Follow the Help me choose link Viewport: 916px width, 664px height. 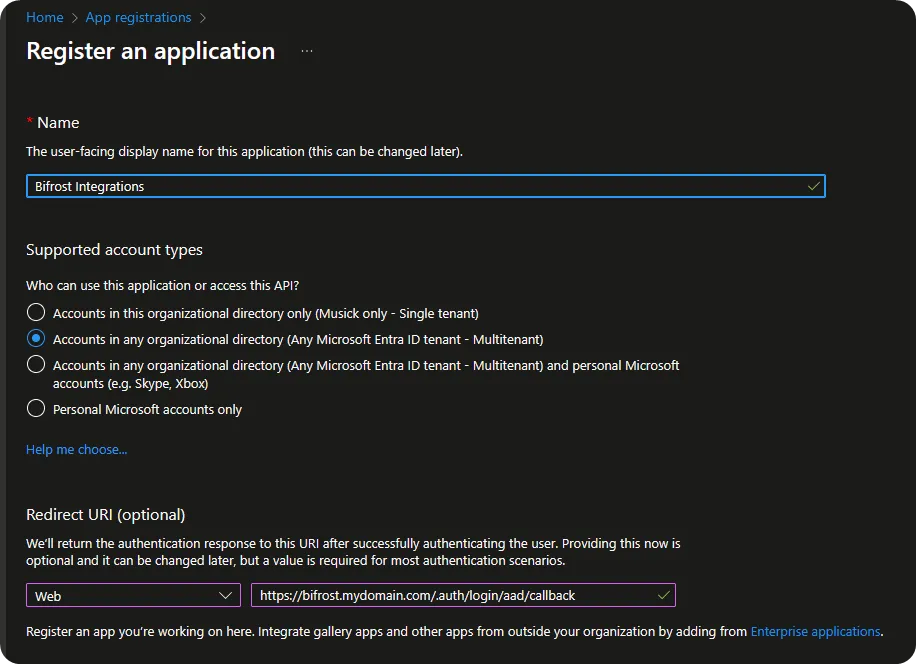coord(76,449)
